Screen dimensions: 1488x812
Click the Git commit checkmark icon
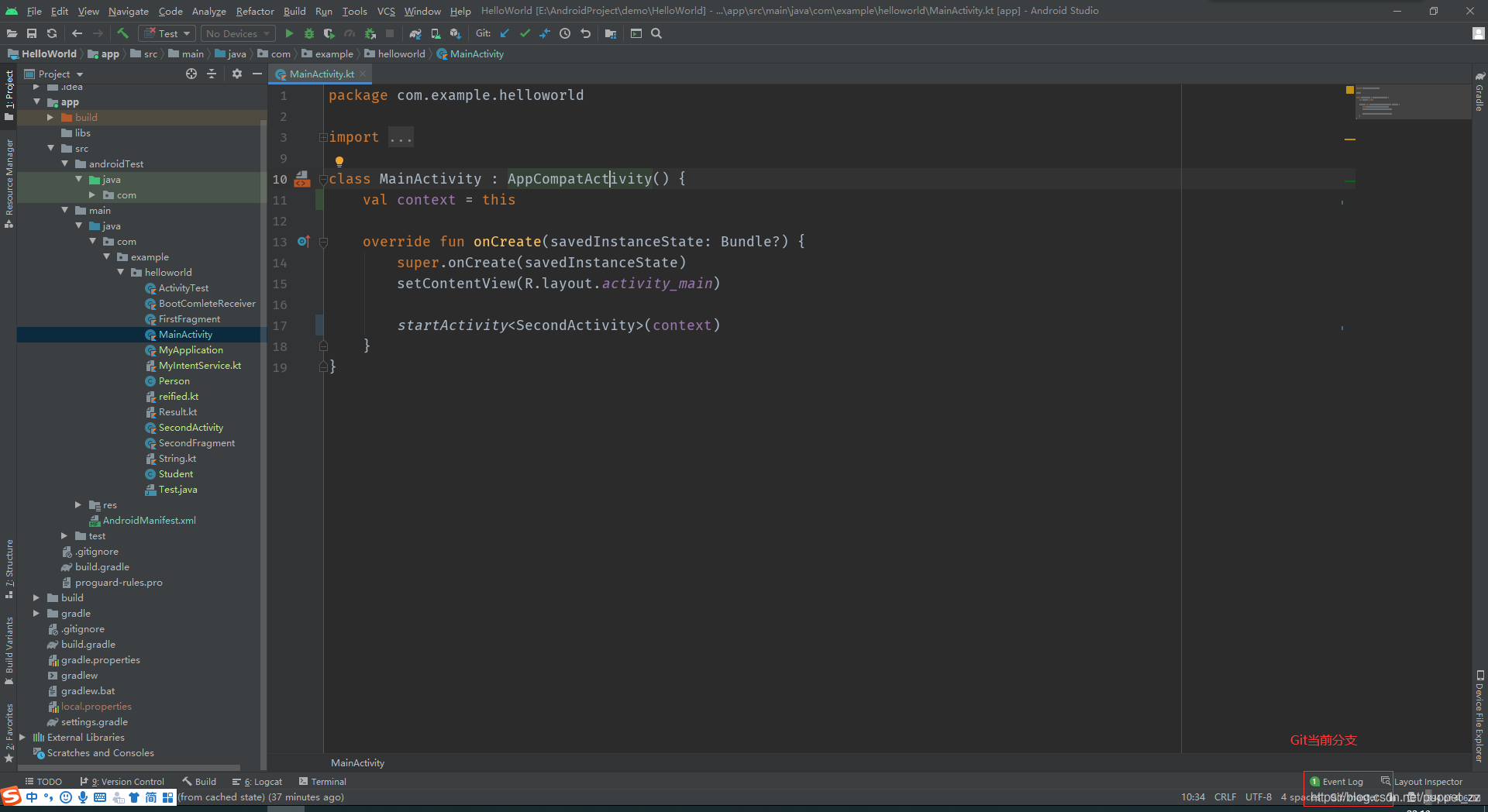525,33
